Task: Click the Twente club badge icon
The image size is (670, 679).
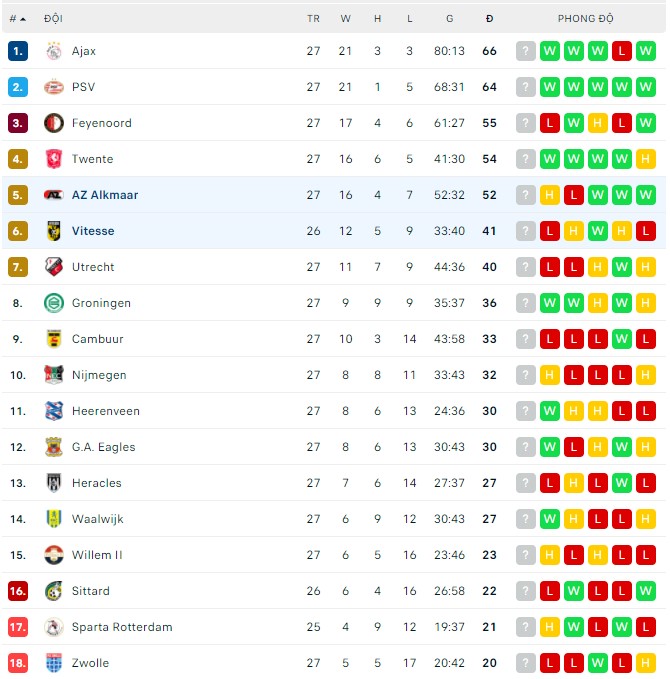Action: tap(54, 159)
